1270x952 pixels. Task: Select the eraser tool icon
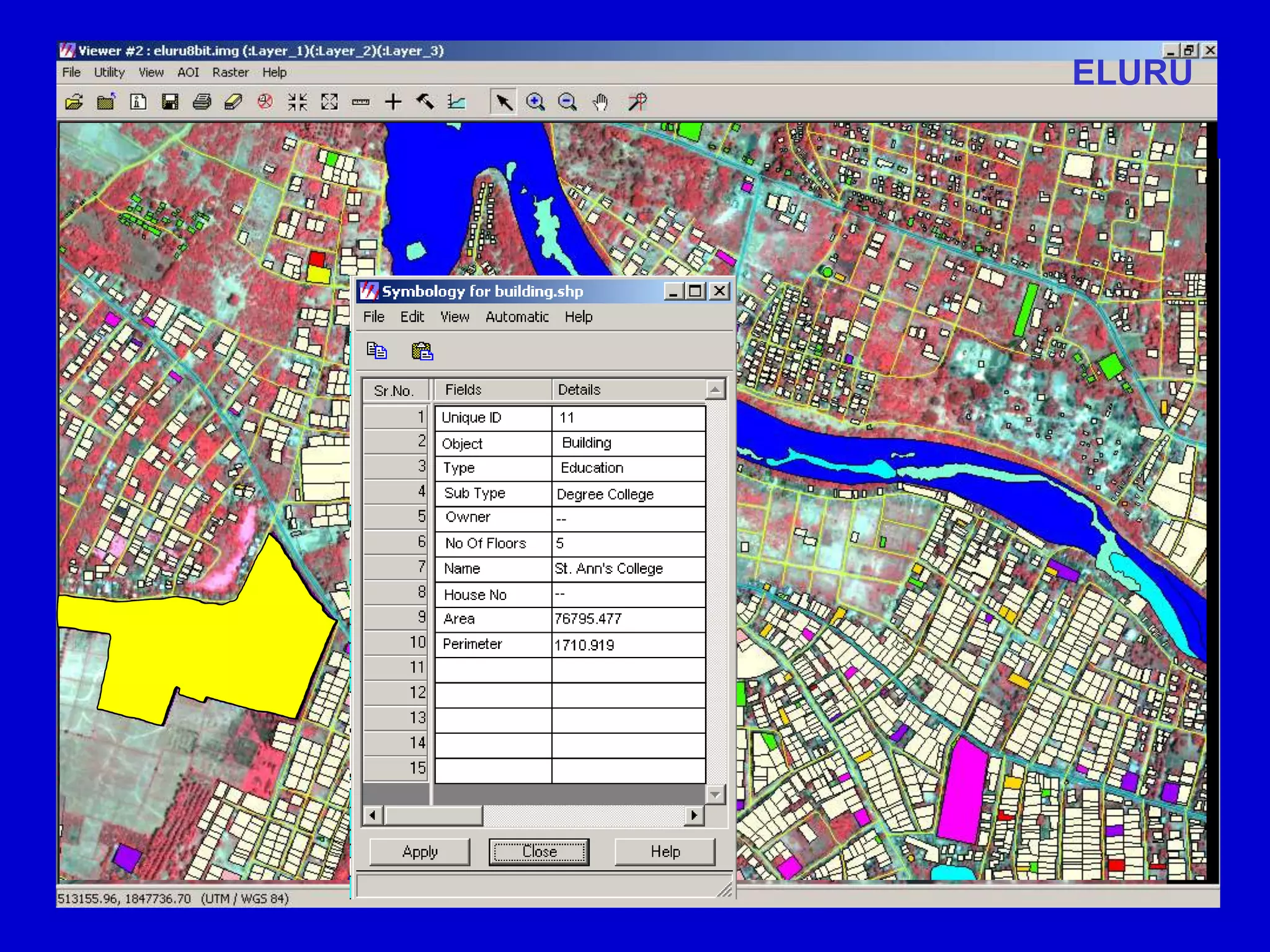pos(233,102)
